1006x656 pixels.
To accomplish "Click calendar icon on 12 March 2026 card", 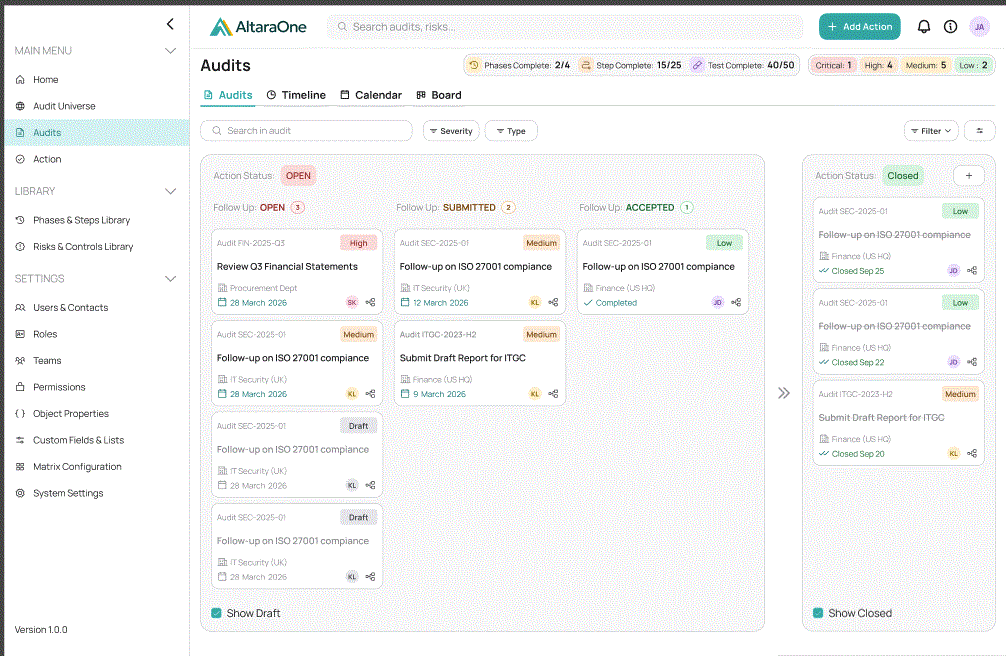I will pos(405,302).
